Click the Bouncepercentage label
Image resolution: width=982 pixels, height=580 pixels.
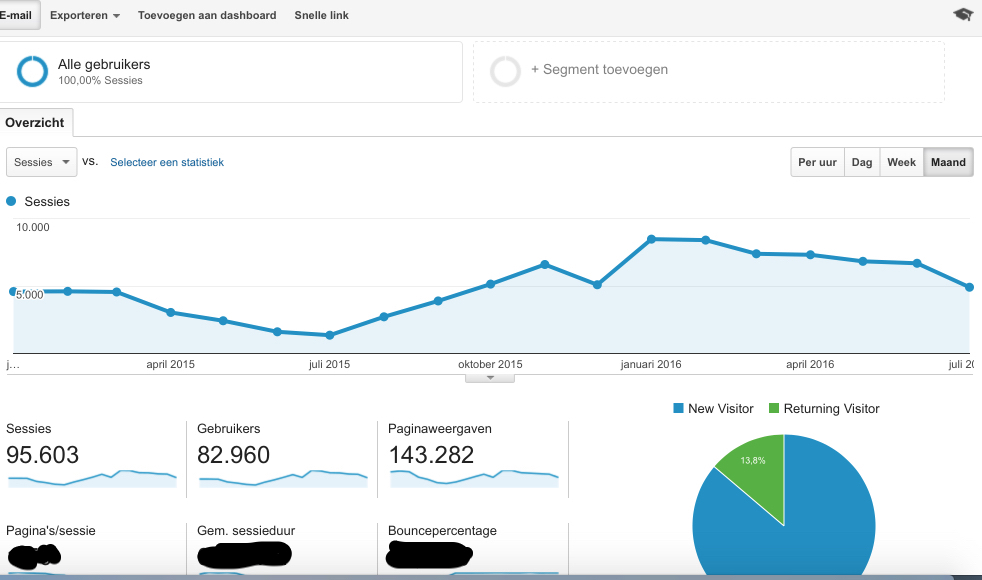(442, 531)
